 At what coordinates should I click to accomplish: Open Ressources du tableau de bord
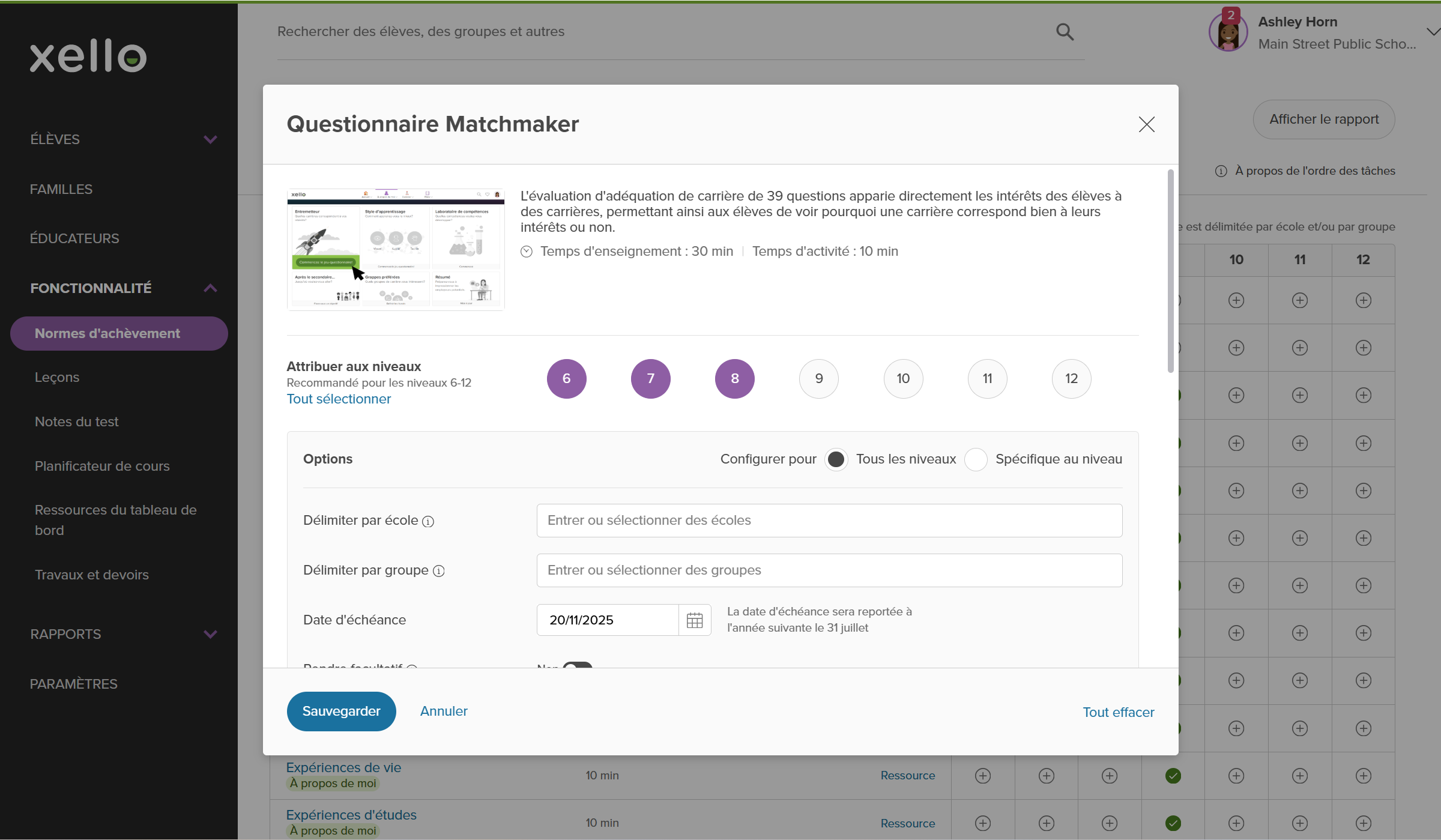point(116,520)
